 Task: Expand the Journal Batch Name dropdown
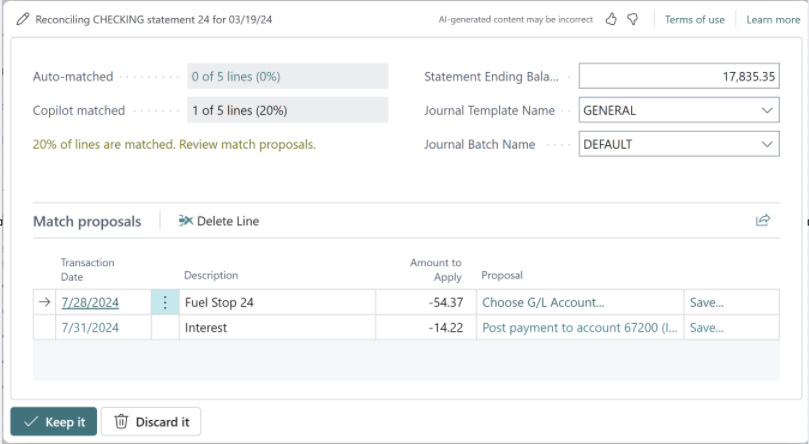click(x=767, y=144)
